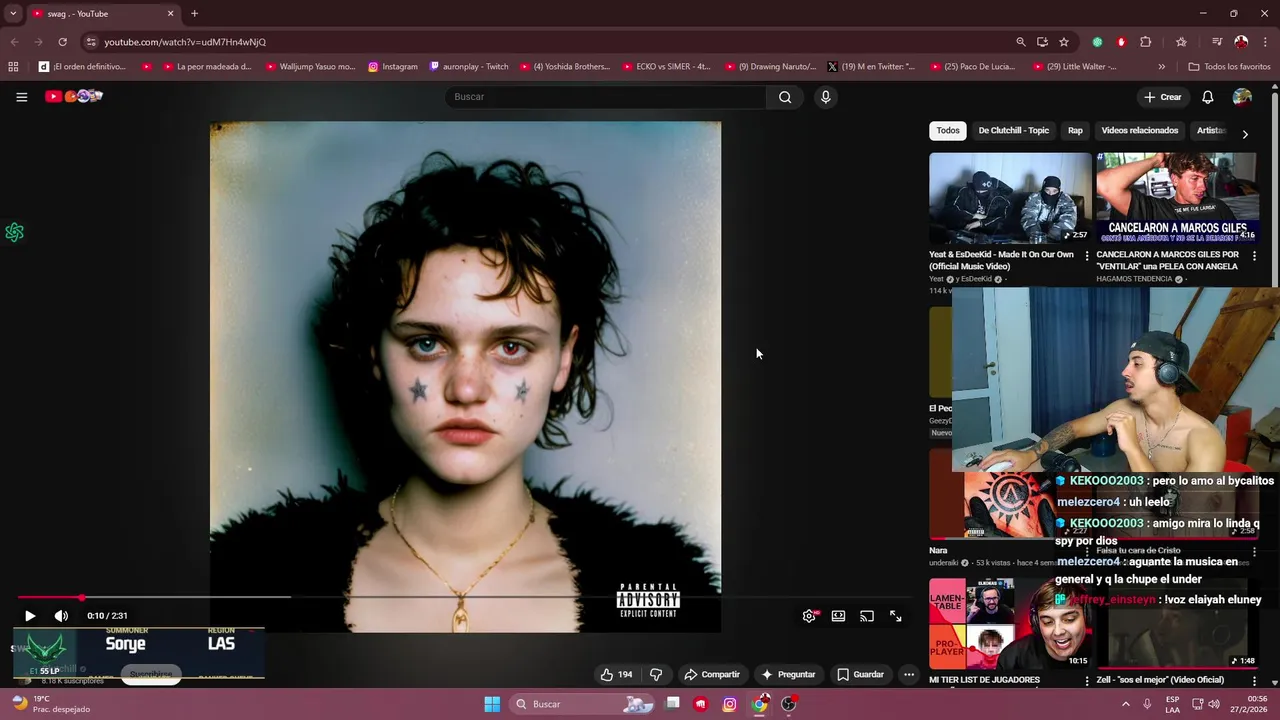
Task: Open the Windows Start button
Action: (x=492, y=704)
